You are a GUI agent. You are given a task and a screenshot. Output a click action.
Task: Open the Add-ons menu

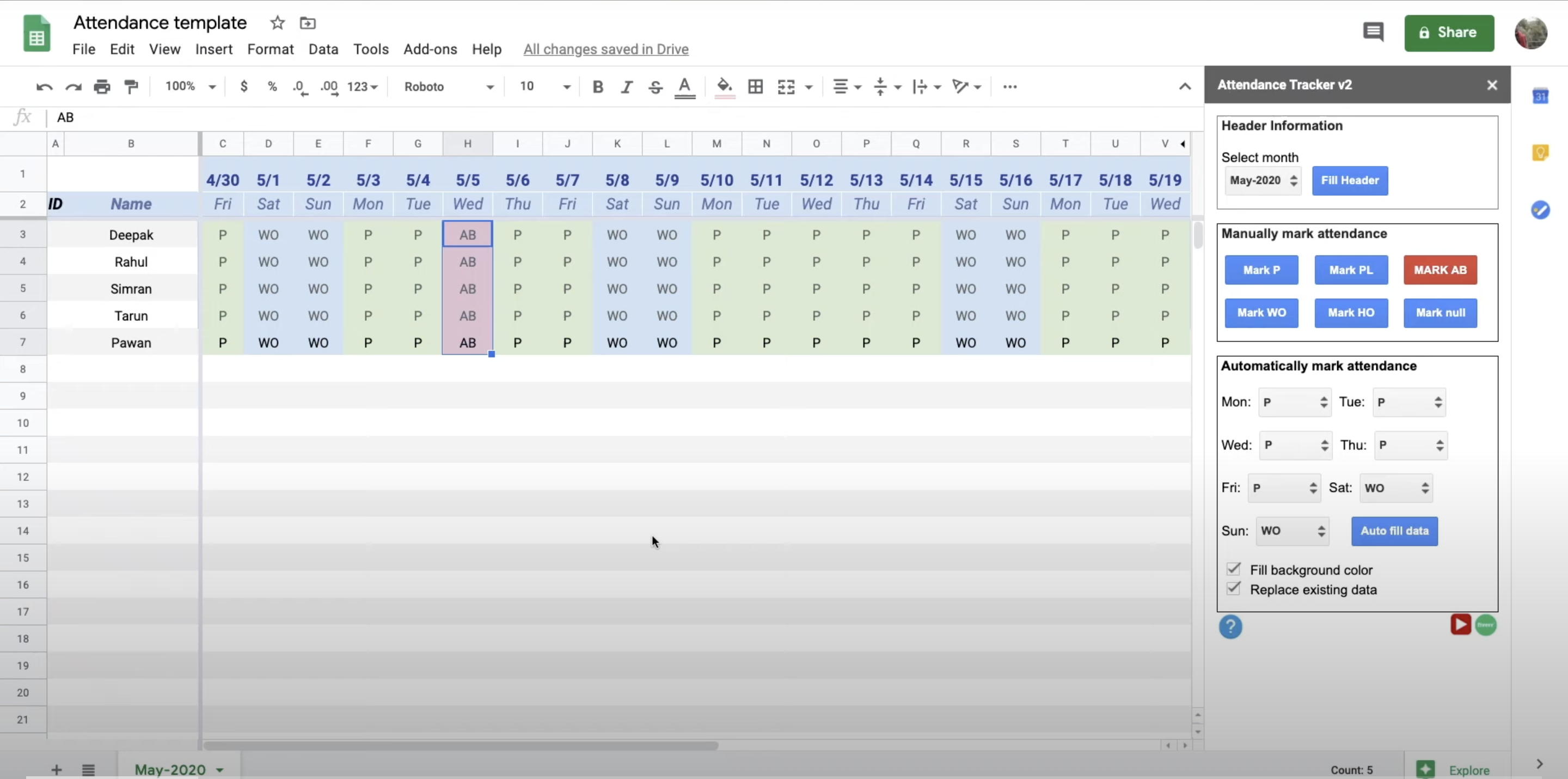coord(430,50)
